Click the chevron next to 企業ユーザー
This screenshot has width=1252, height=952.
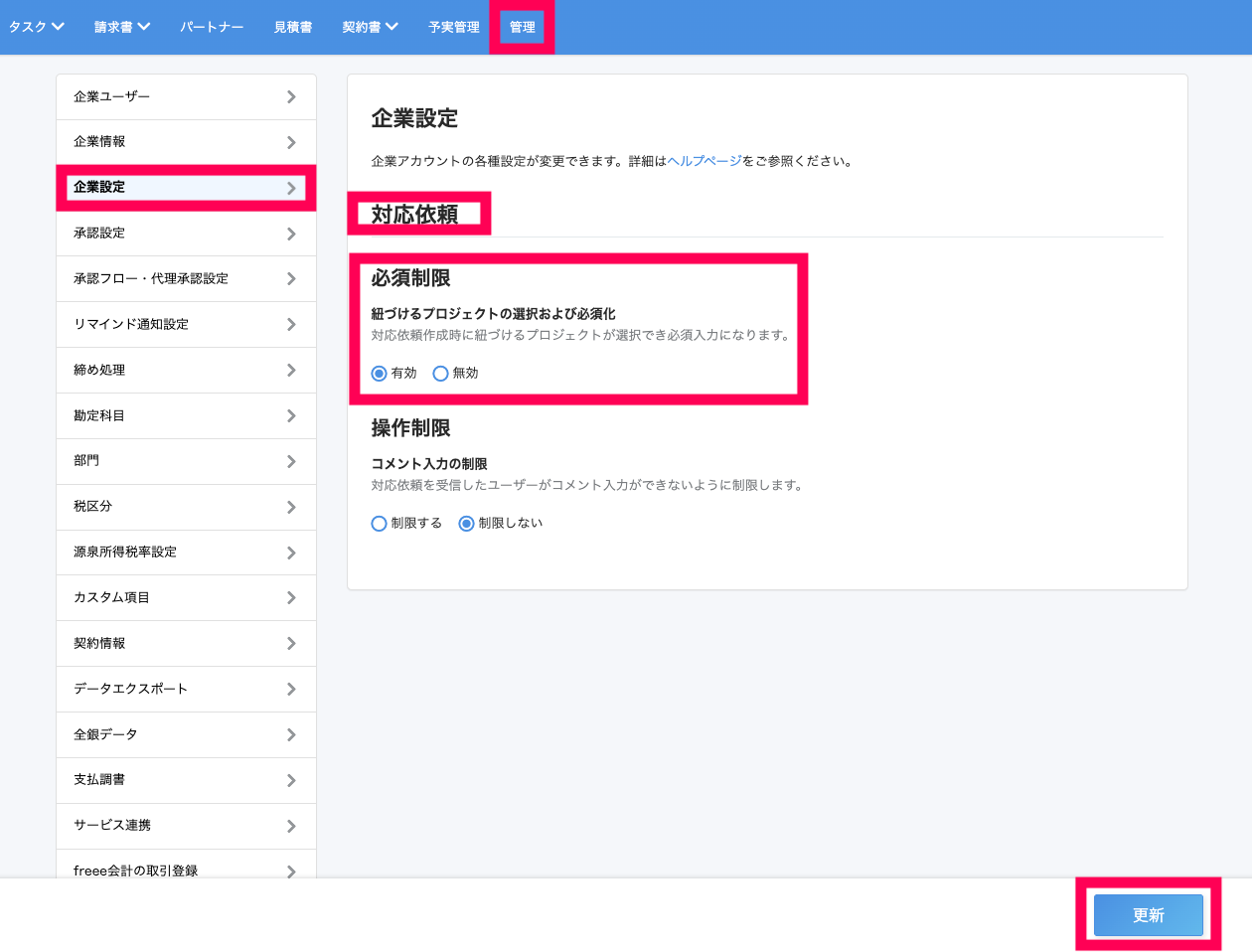(x=291, y=97)
